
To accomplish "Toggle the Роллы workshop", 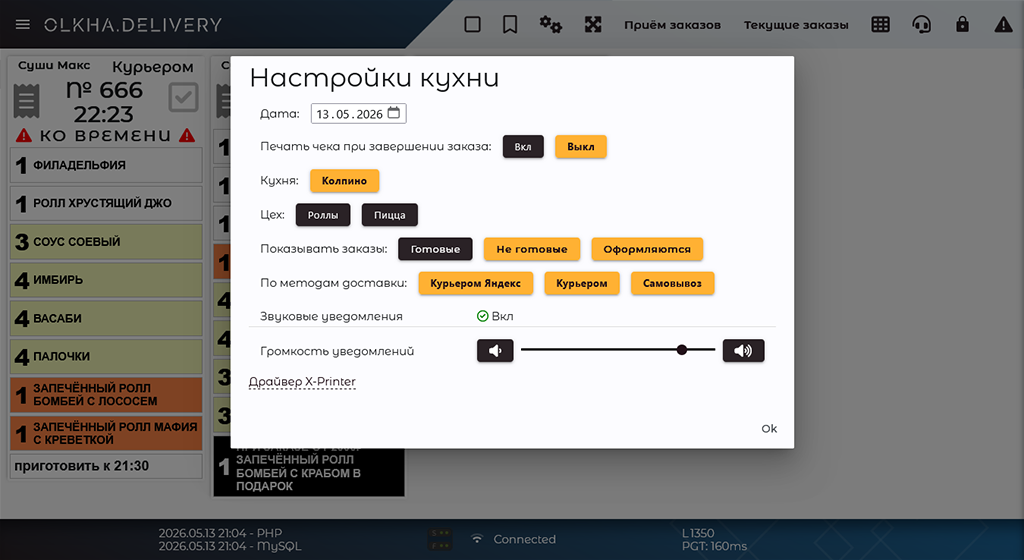I will [x=323, y=215].
